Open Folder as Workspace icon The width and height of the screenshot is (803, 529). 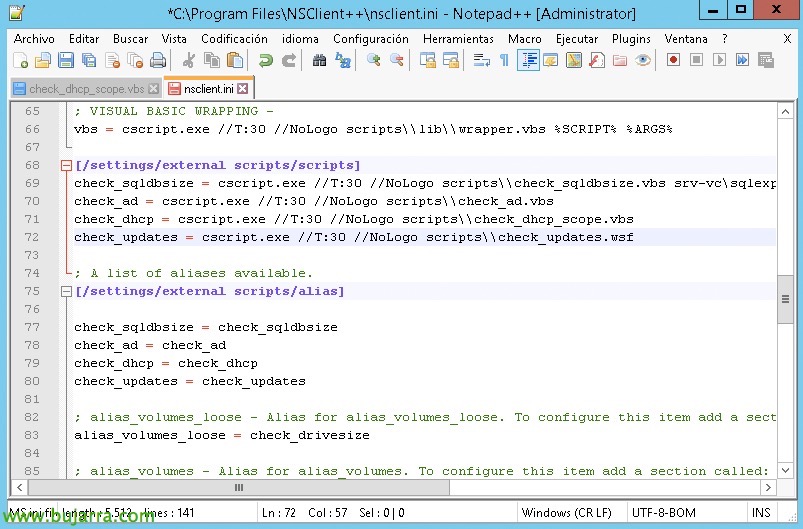tap(620, 60)
